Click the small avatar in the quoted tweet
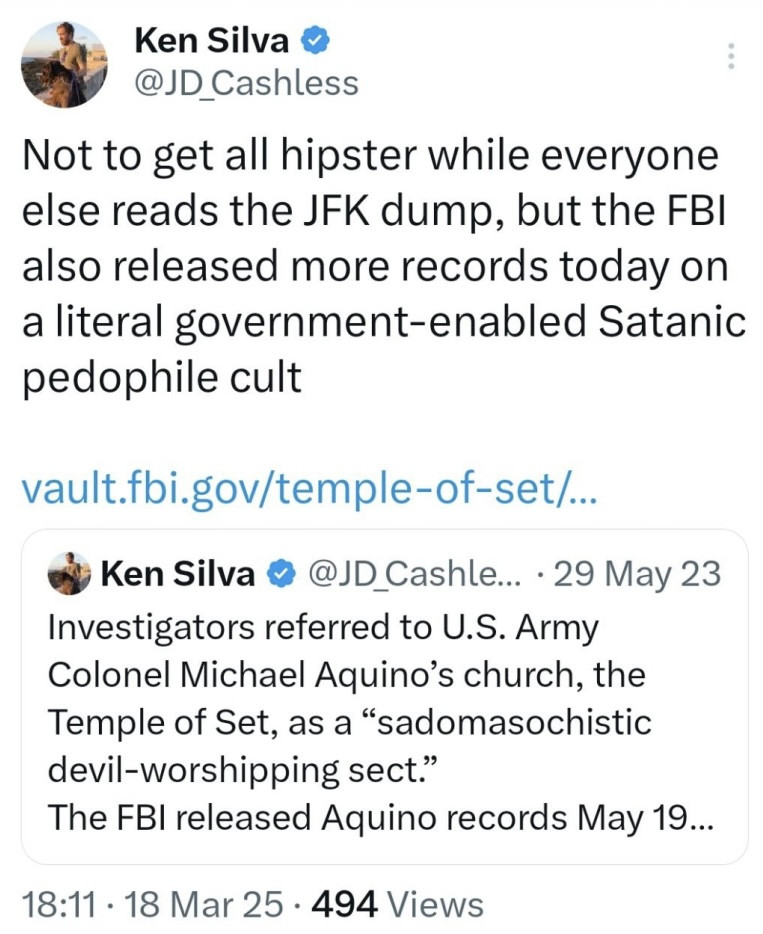The width and height of the screenshot is (763, 934). click(x=71, y=574)
